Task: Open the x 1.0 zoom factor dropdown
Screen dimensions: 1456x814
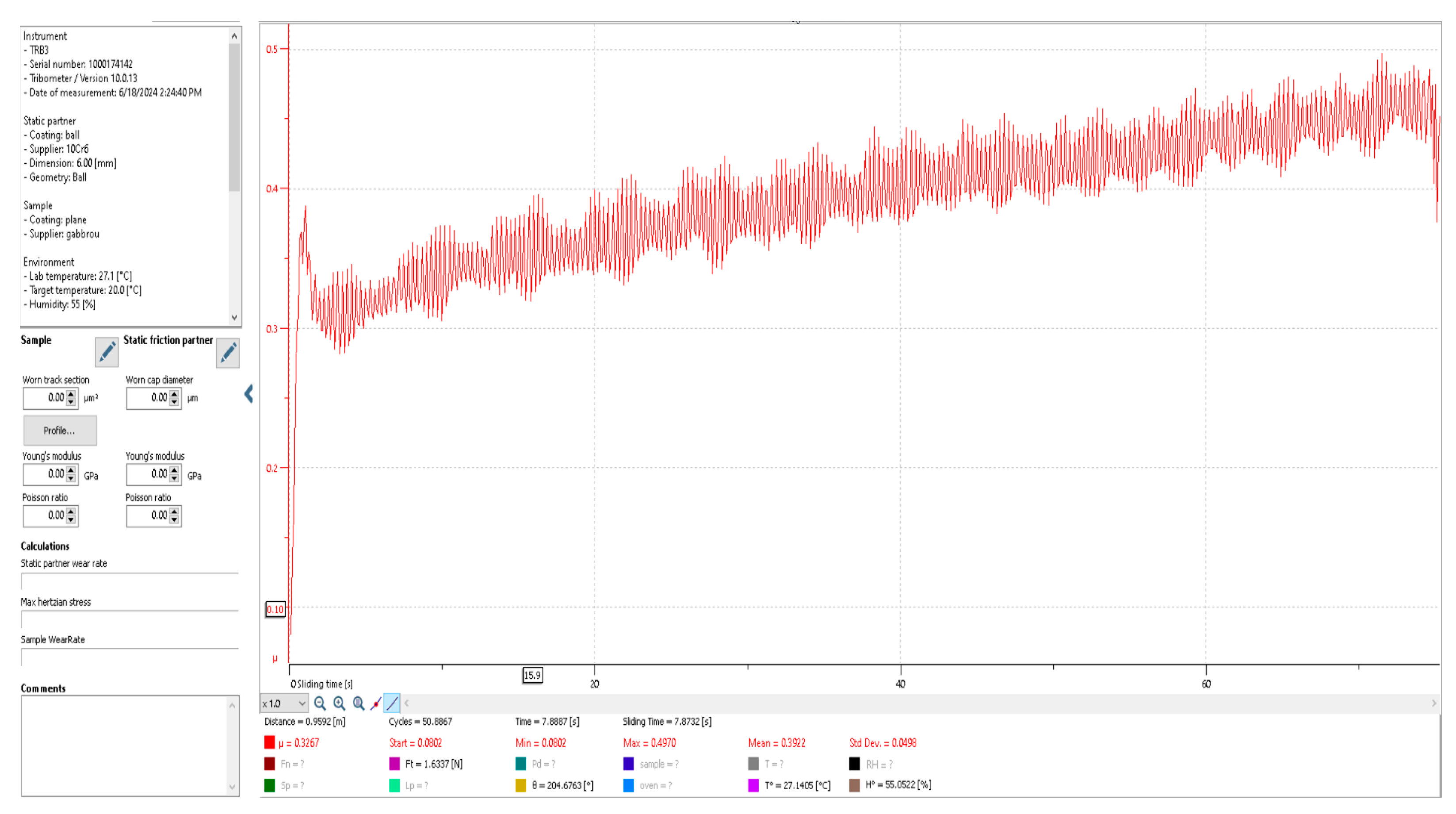Action: (284, 703)
